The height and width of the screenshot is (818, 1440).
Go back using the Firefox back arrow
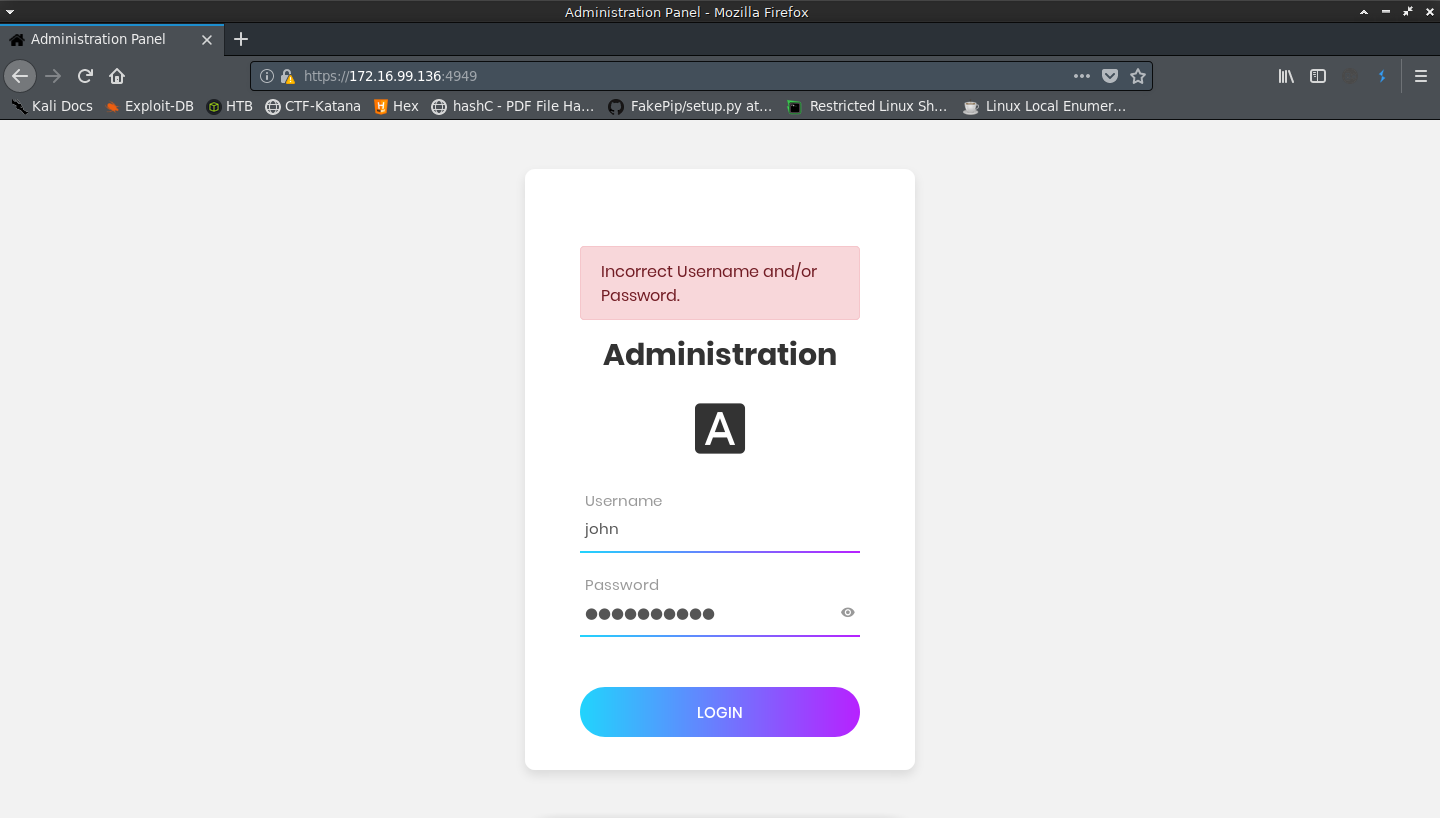(20, 76)
